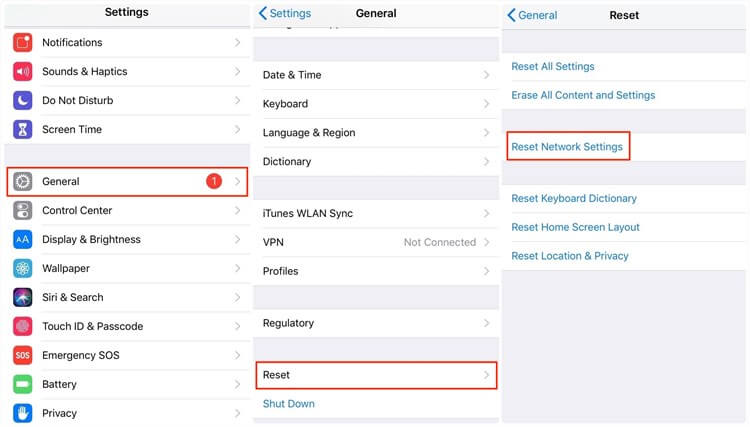Go back to Settings from General
This screenshot has width=750, height=427.
(285, 14)
